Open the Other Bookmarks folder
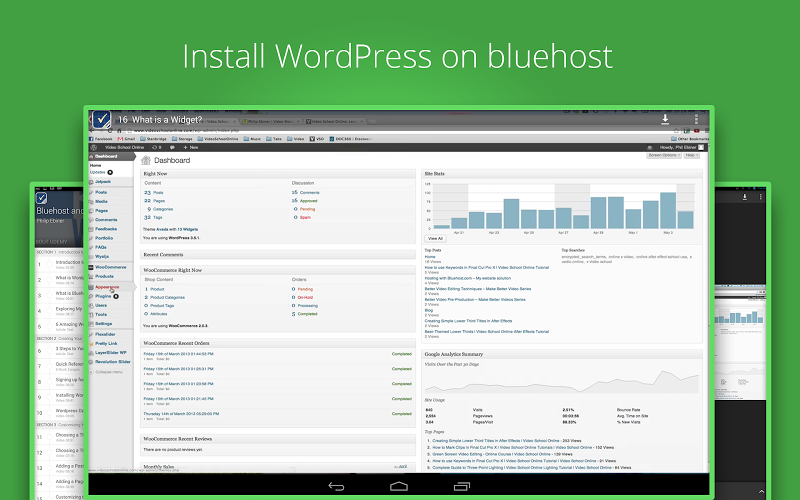800x500 pixels. (x=690, y=139)
